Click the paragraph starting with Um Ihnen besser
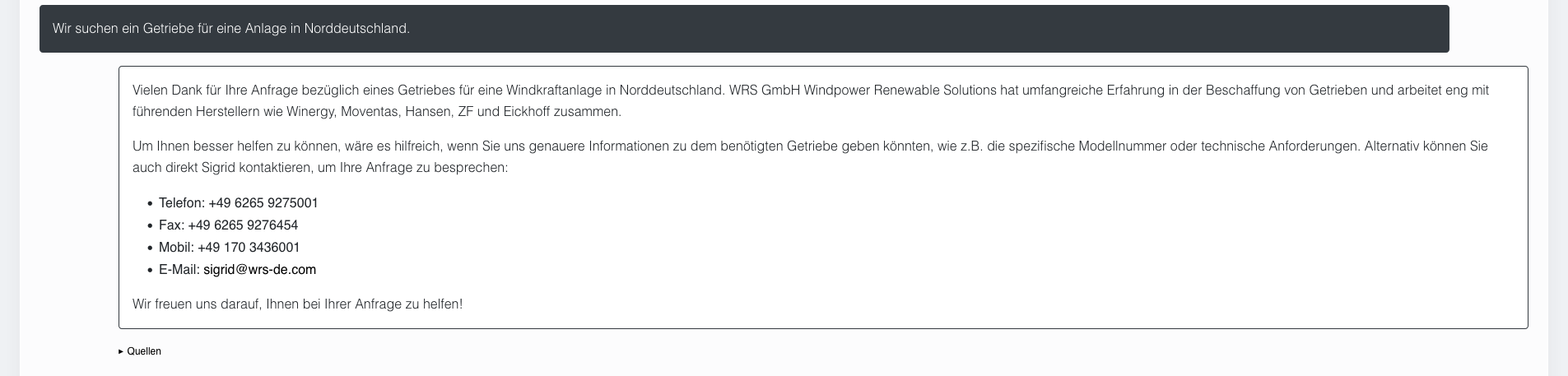The height and width of the screenshot is (376, 1568). pyautogui.click(x=810, y=156)
